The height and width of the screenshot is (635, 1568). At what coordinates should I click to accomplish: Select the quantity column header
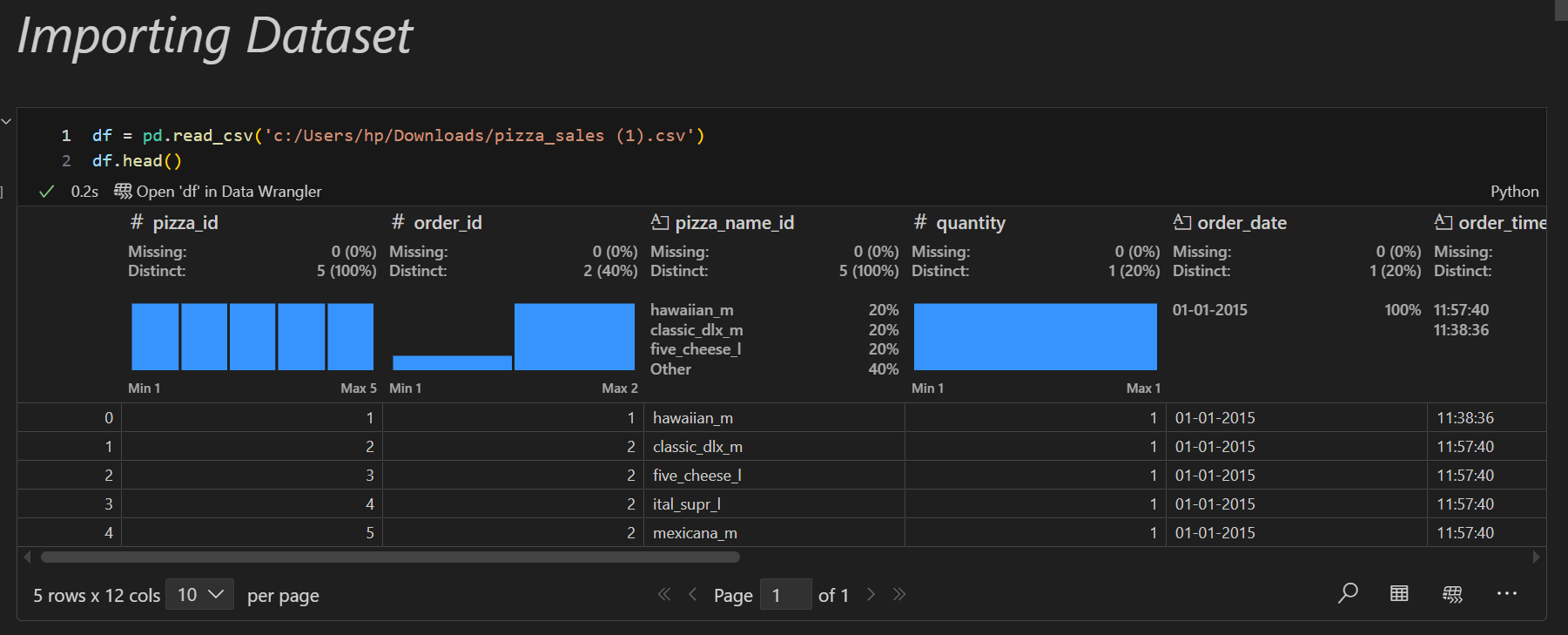pos(971,223)
